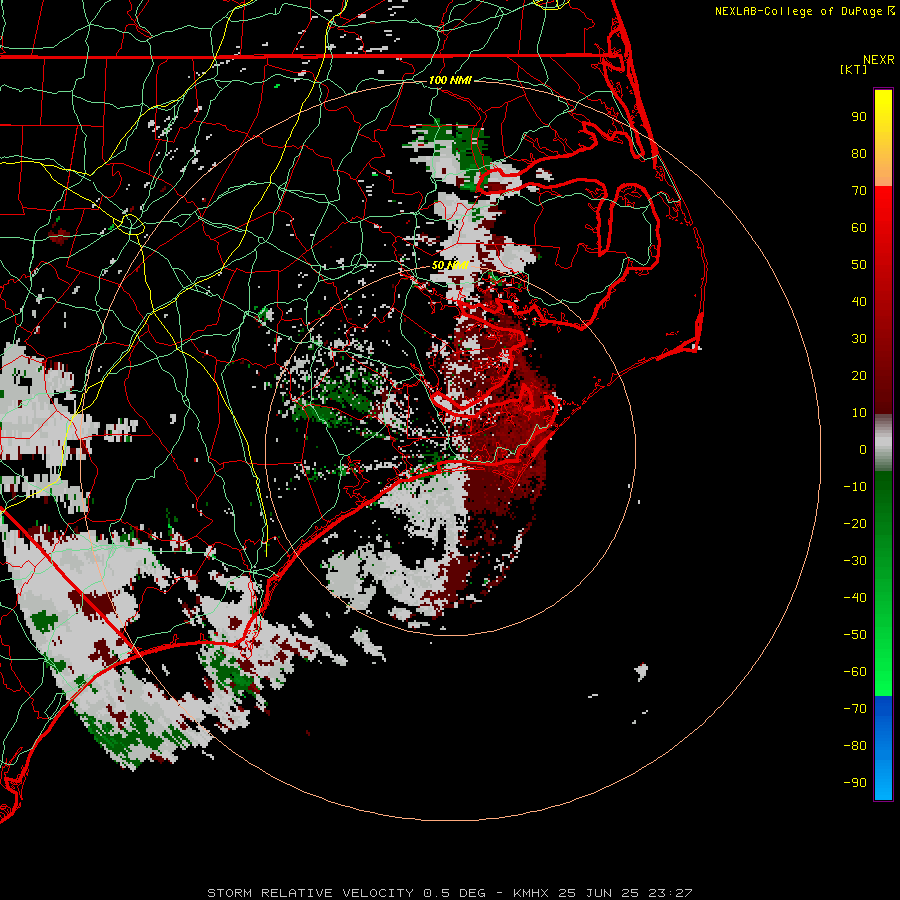Click the -90 value on the velocity scale

855,783
